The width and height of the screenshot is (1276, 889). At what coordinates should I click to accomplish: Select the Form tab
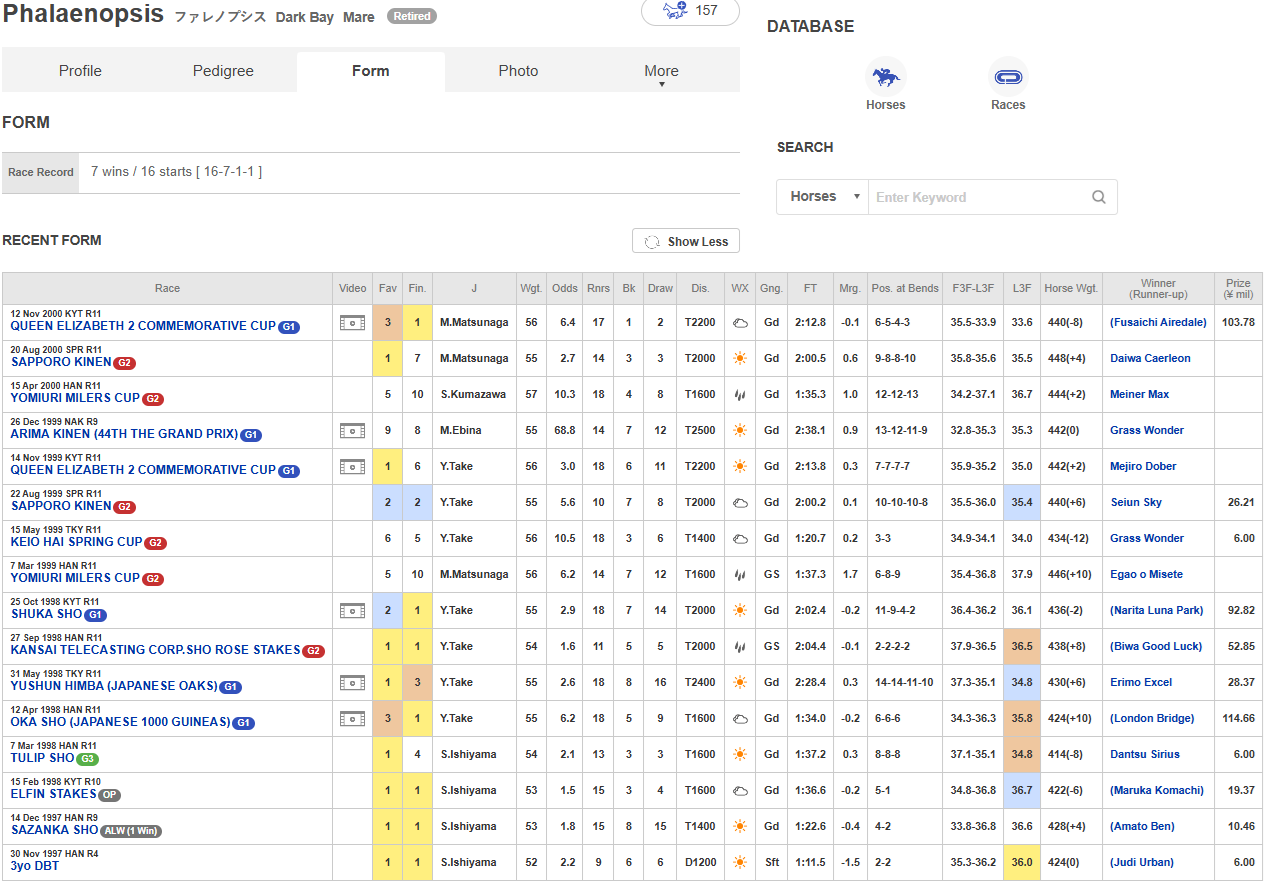[371, 71]
